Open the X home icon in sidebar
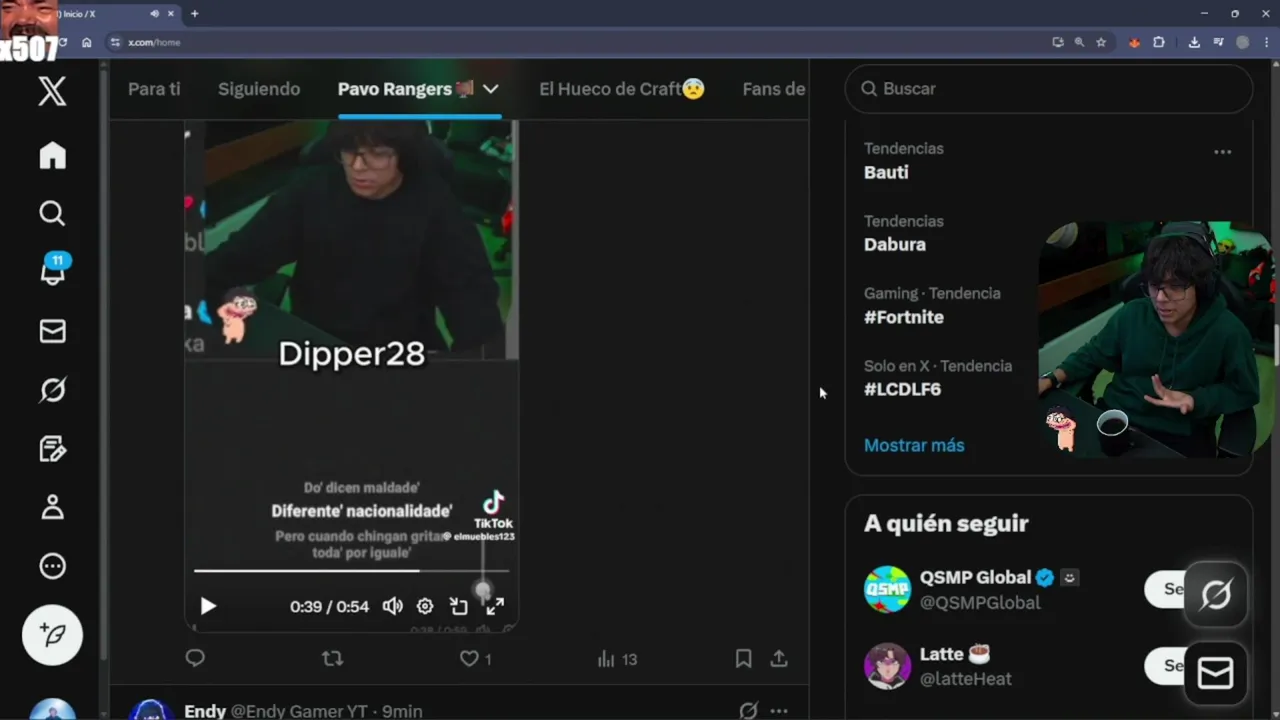1280x720 pixels. (x=52, y=156)
